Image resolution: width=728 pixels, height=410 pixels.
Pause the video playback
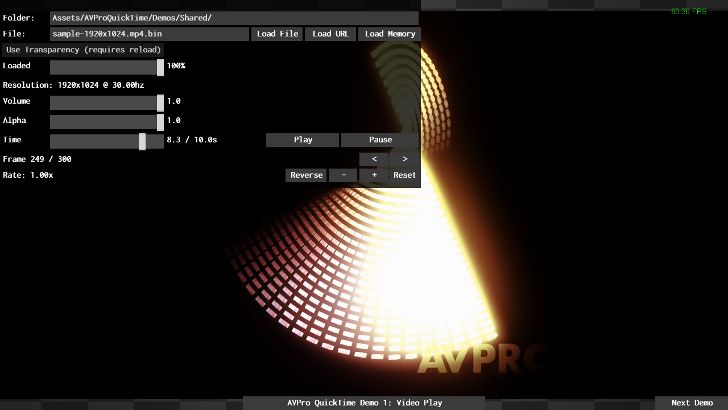point(380,140)
